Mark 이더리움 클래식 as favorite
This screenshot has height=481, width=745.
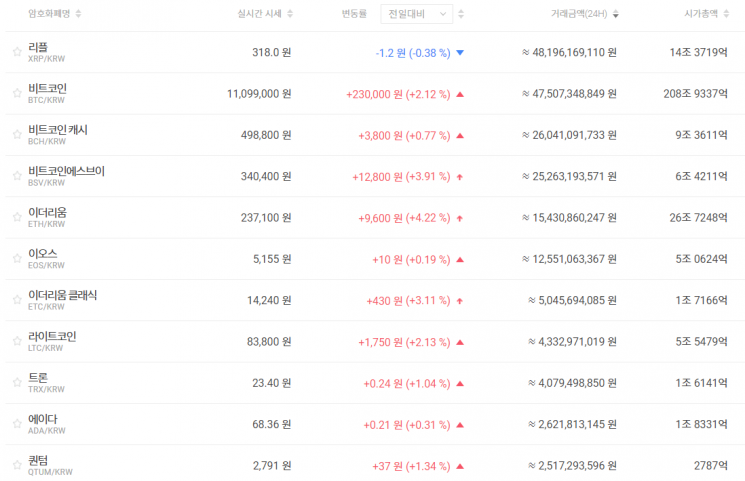(x=17, y=300)
